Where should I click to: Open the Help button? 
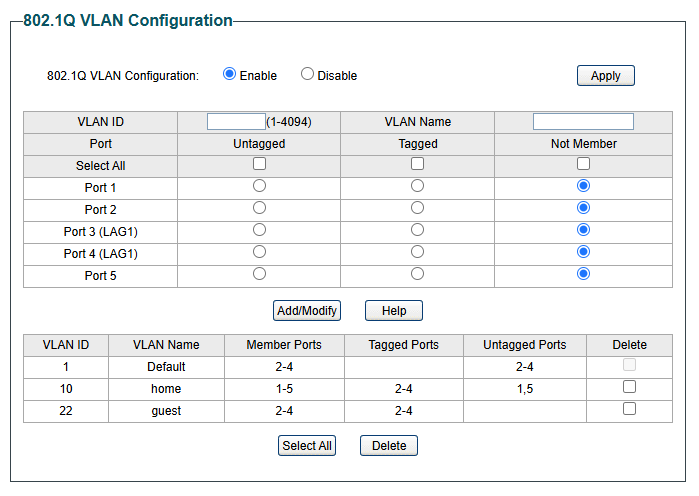point(394,311)
